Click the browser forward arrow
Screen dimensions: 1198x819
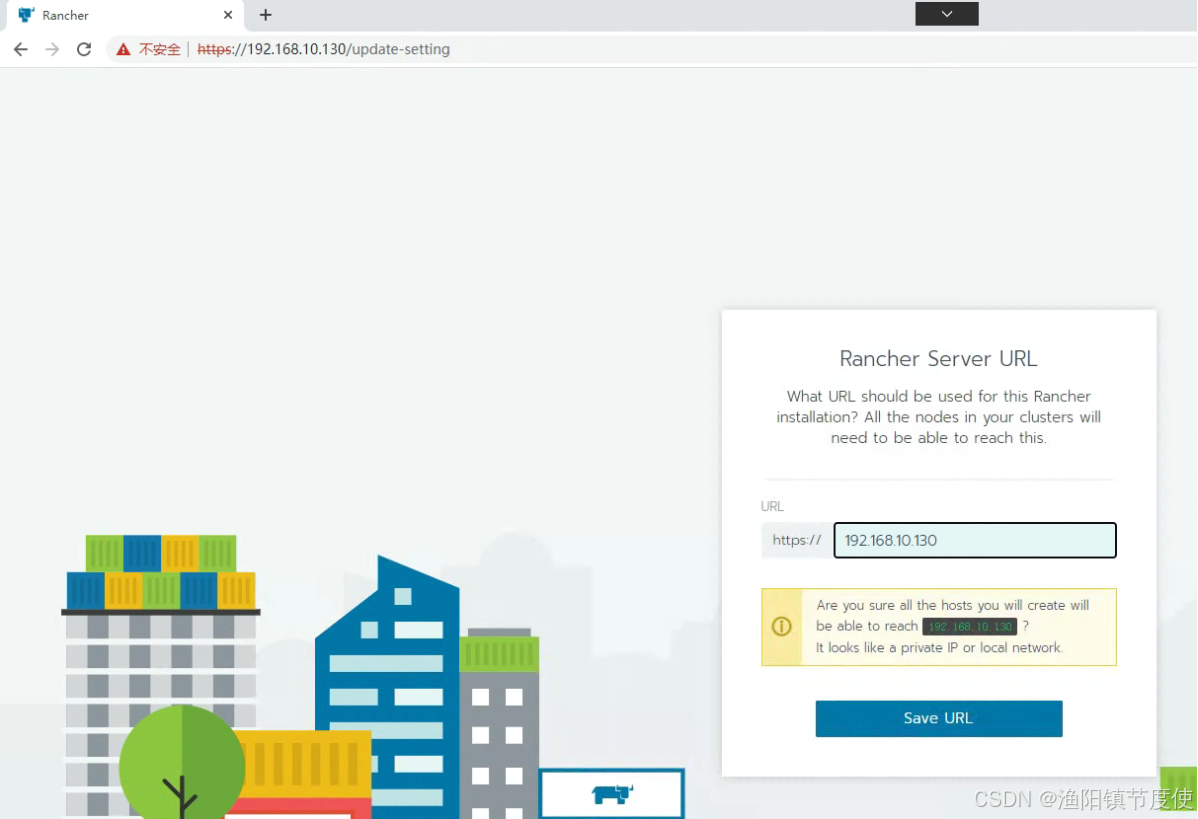52,49
